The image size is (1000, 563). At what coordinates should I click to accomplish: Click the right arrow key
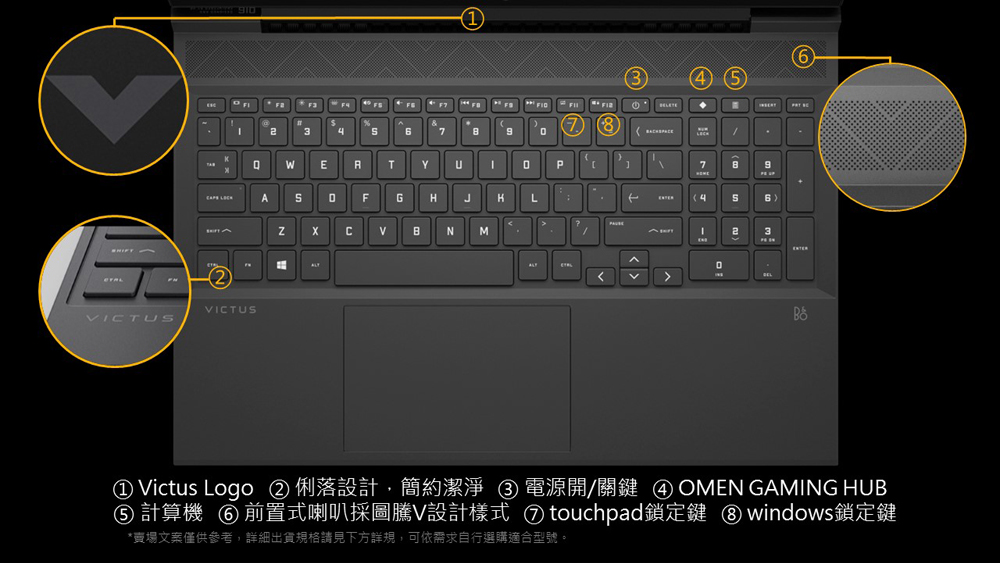click(668, 277)
